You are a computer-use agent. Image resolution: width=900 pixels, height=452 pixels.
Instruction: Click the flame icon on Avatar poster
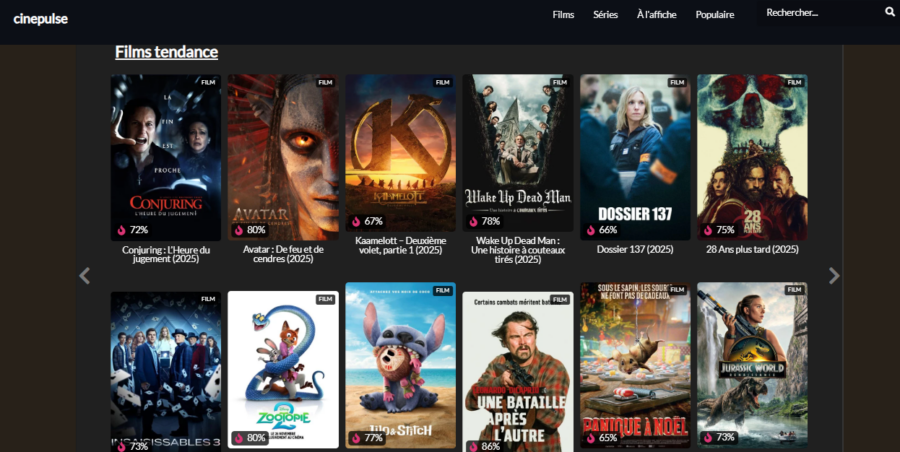[x=239, y=230]
